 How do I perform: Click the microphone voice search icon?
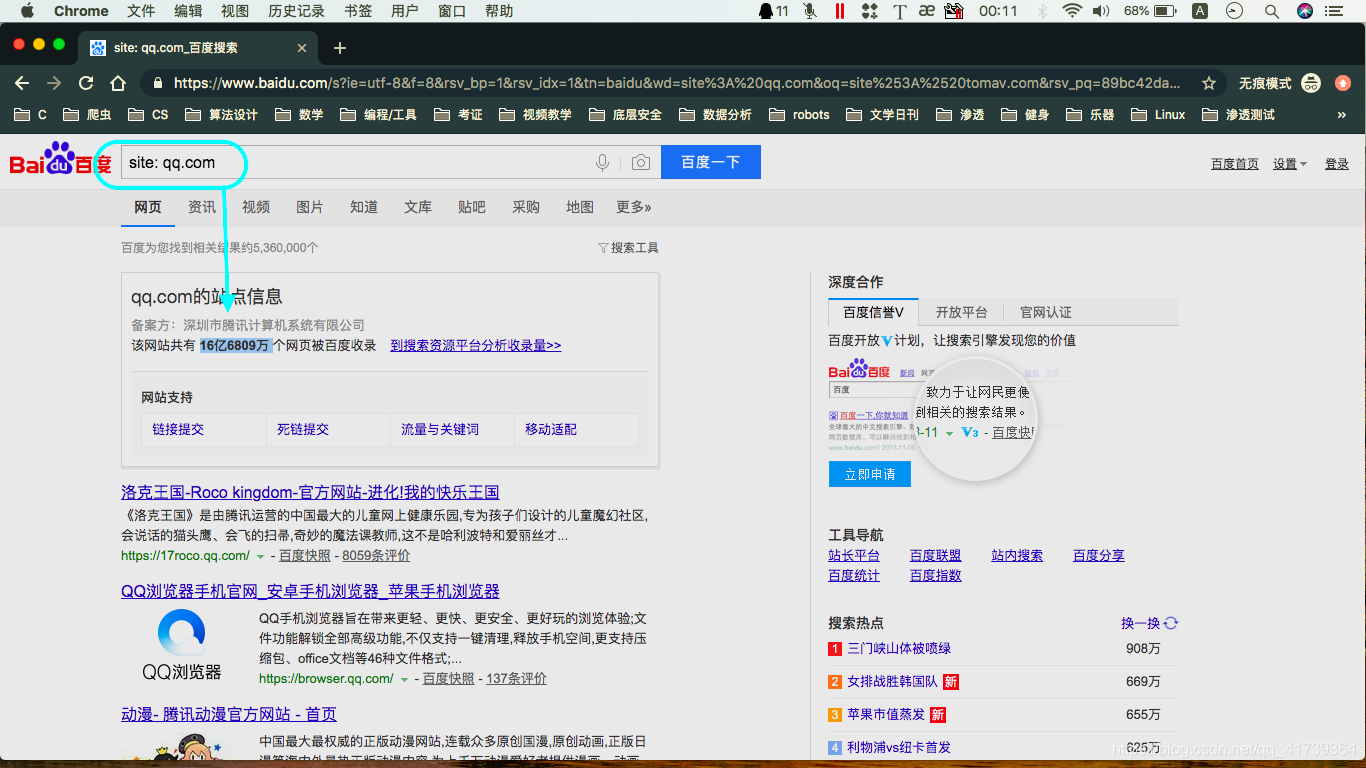click(x=602, y=162)
